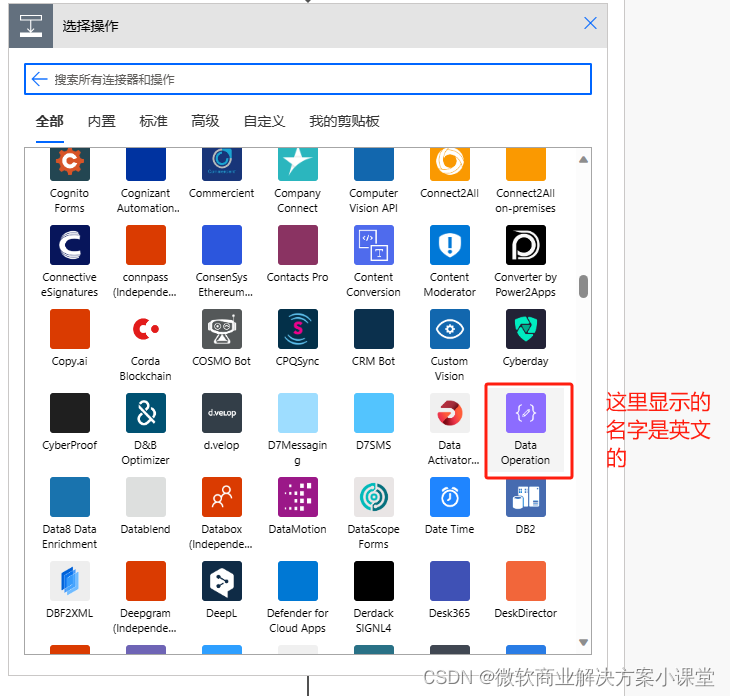Open the Contacts Pro connector

pyautogui.click(x=297, y=245)
